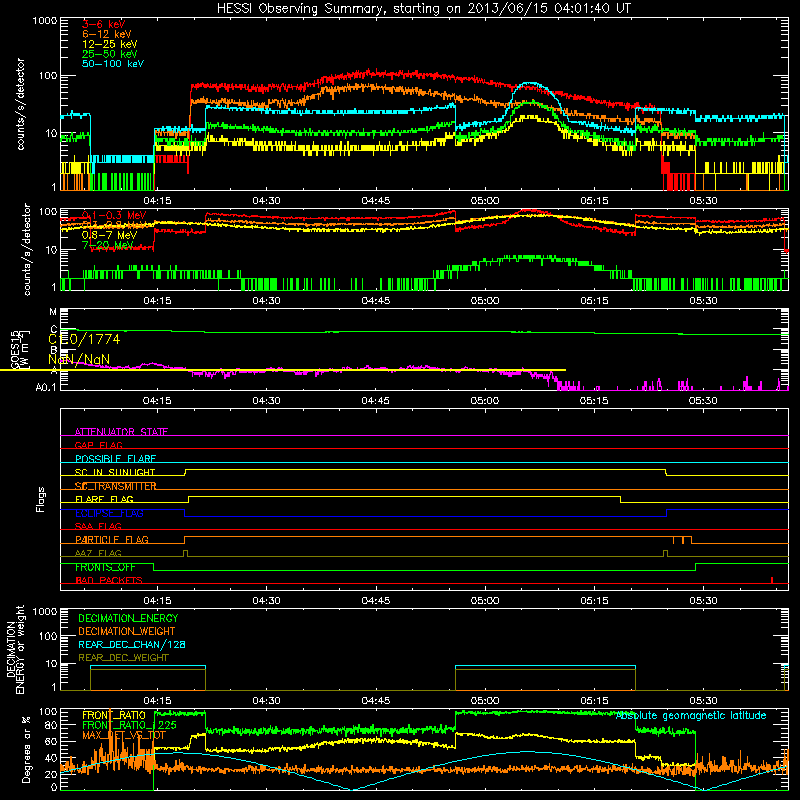Screen dimensions: 800x800
Task: Select the AAZ_FLAG label
Action: 98,553
